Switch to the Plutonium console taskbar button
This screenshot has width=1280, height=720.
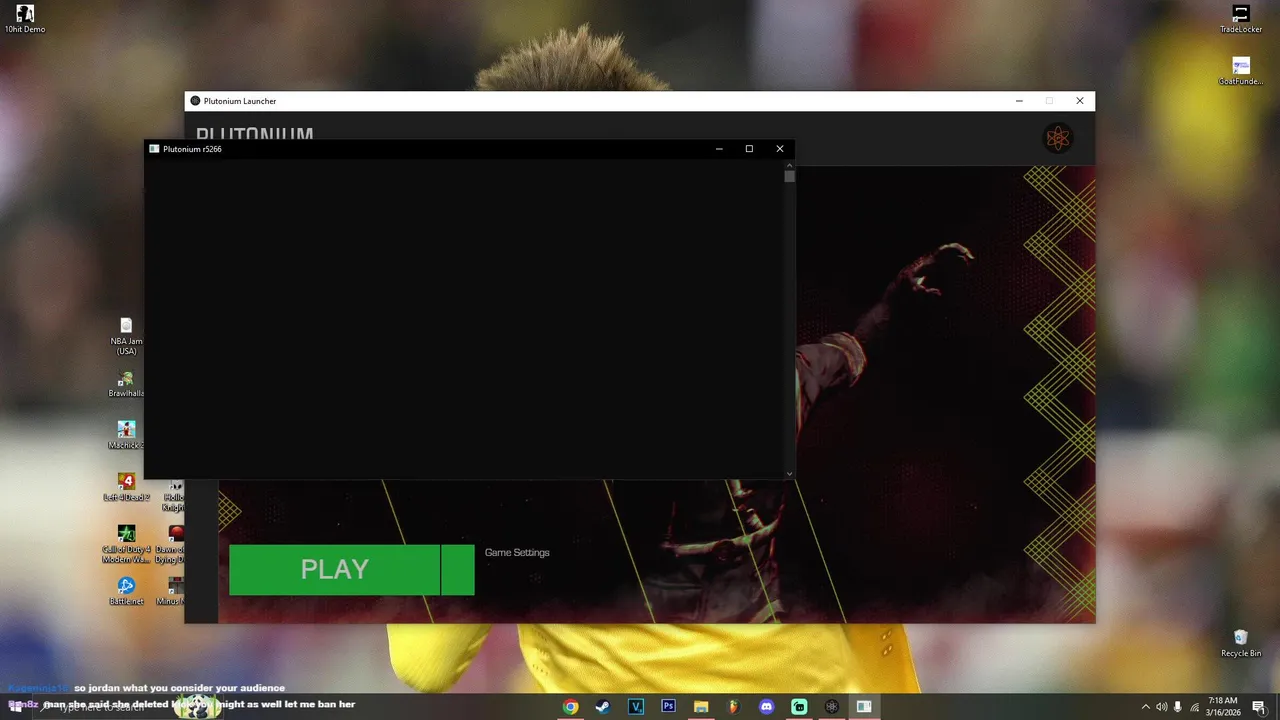point(864,707)
